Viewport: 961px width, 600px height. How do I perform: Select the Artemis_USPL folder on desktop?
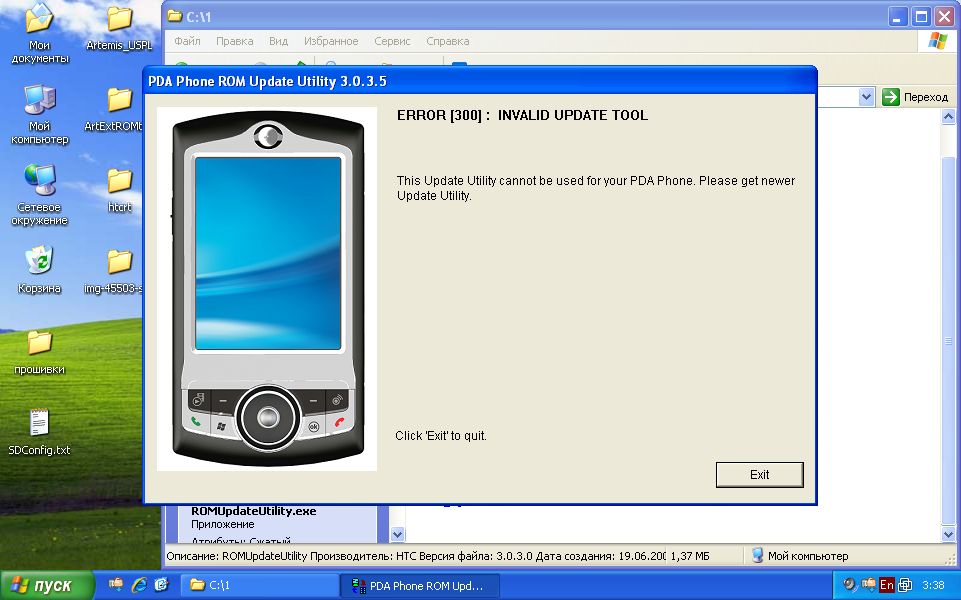point(120,28)
